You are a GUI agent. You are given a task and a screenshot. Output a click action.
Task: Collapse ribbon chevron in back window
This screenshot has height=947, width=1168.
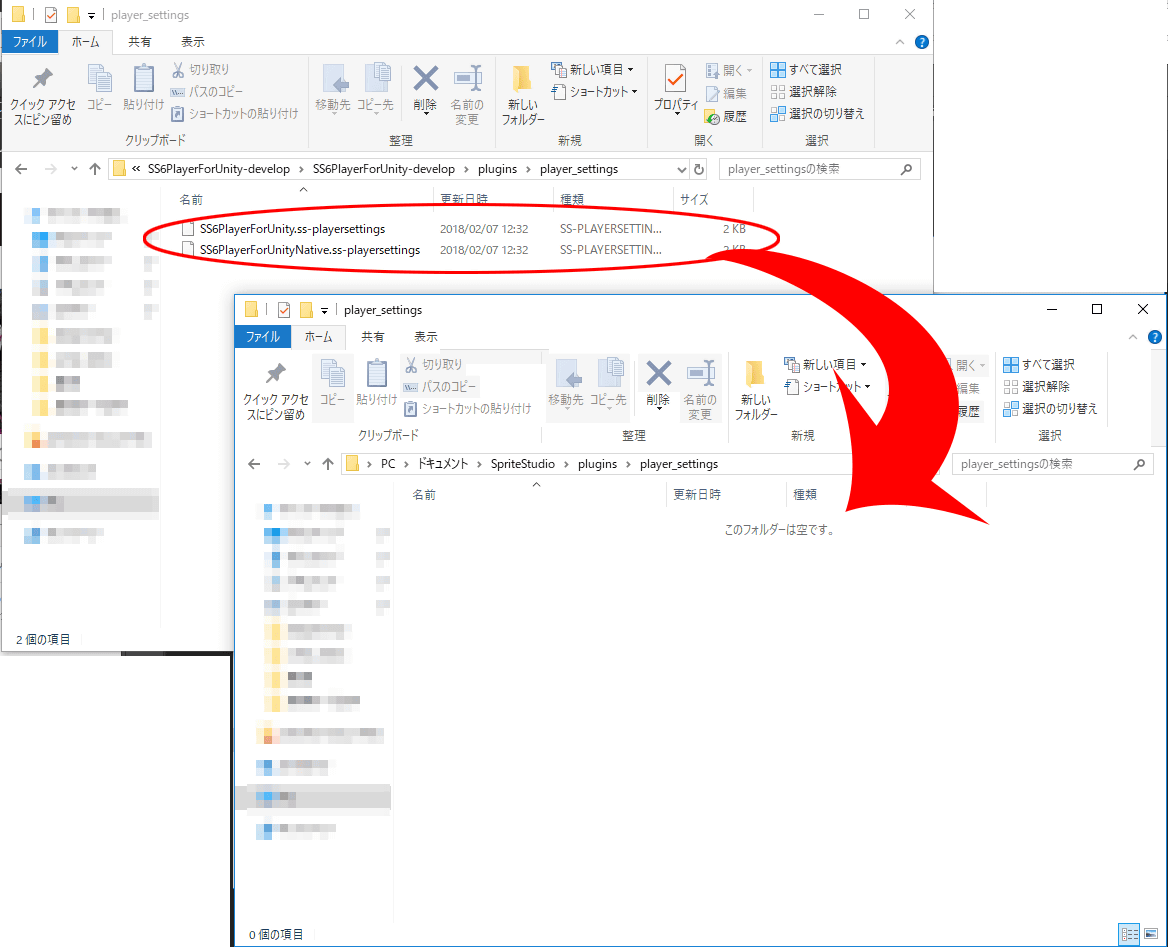coord(900,42)
